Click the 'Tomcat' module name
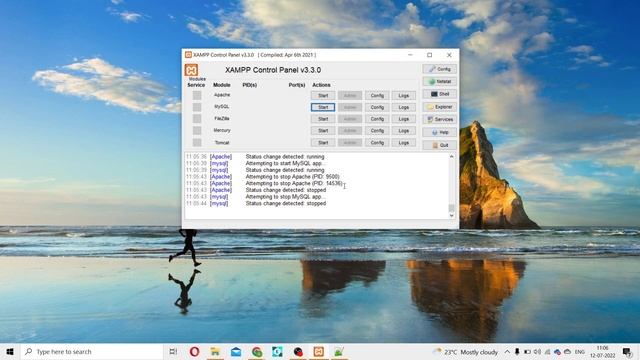 coord(222,142)
